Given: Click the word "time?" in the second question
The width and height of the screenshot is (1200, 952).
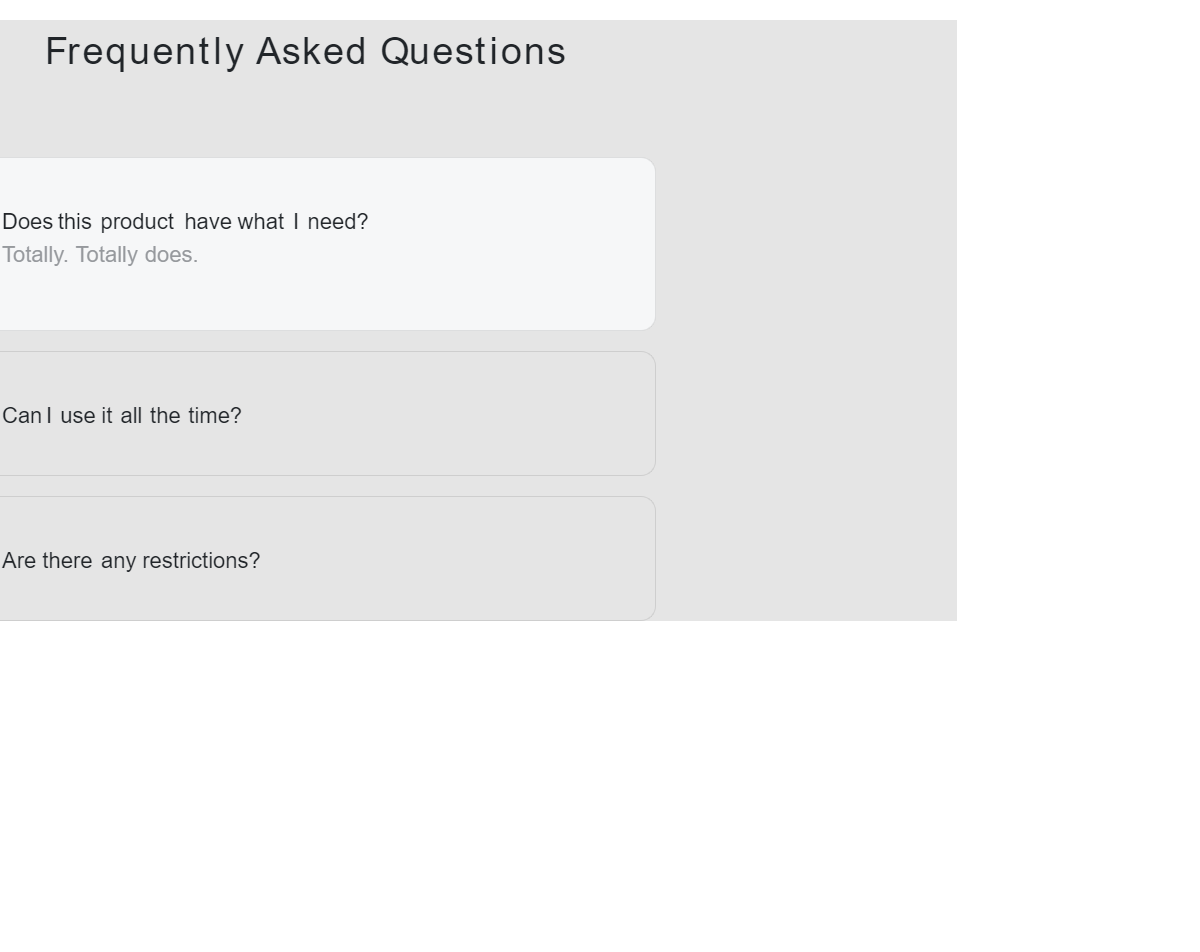Looking at the screenshot, I should (215, 416).
